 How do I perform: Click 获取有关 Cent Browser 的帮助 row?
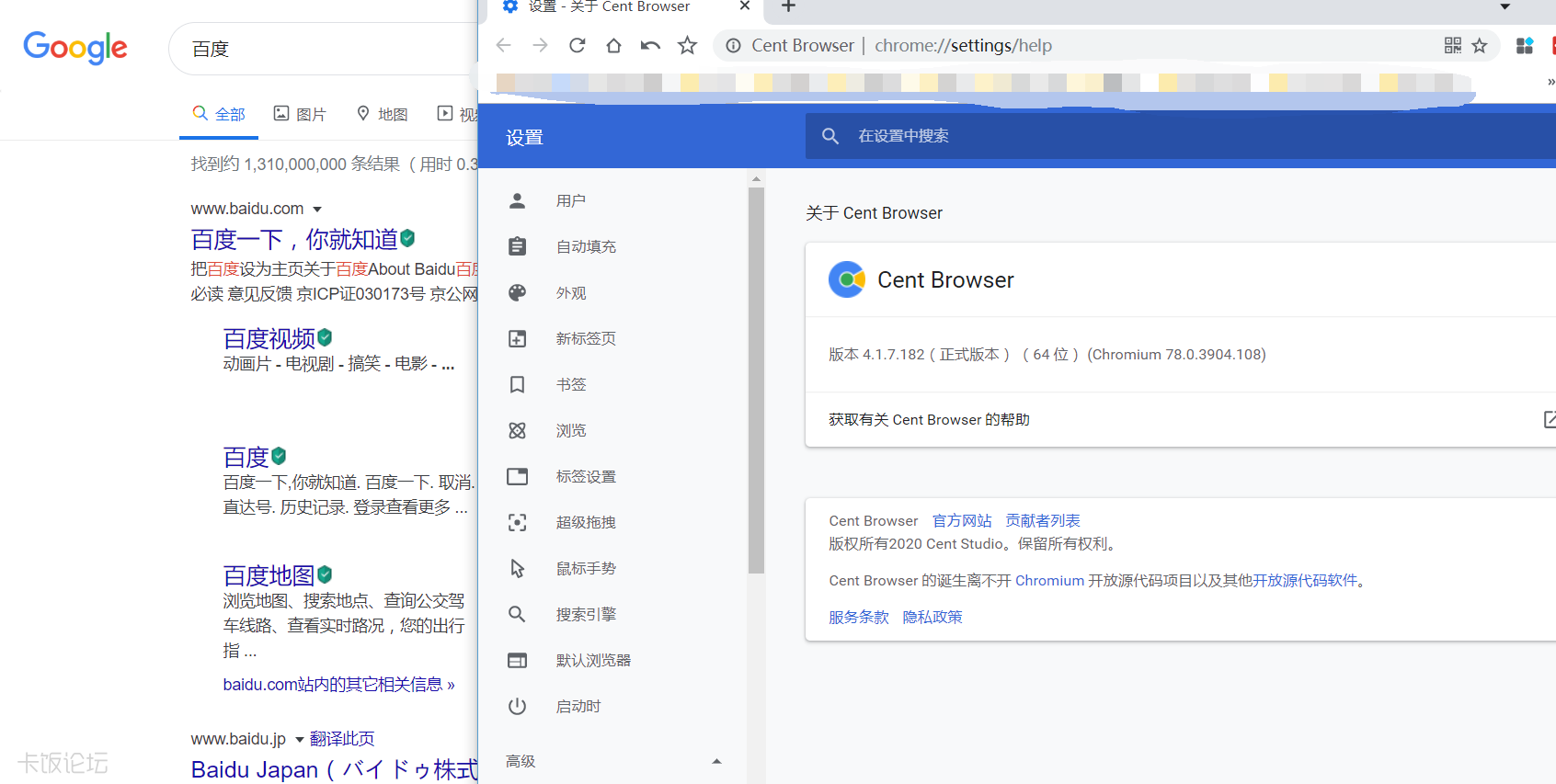point(1181,420)
